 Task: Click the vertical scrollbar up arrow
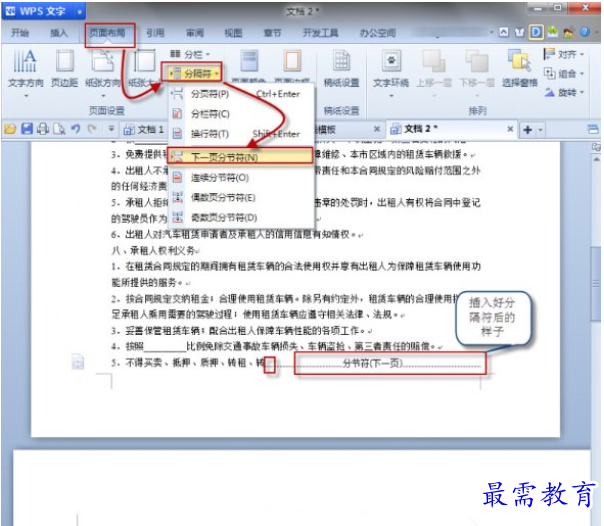click(x=596, y=159)
